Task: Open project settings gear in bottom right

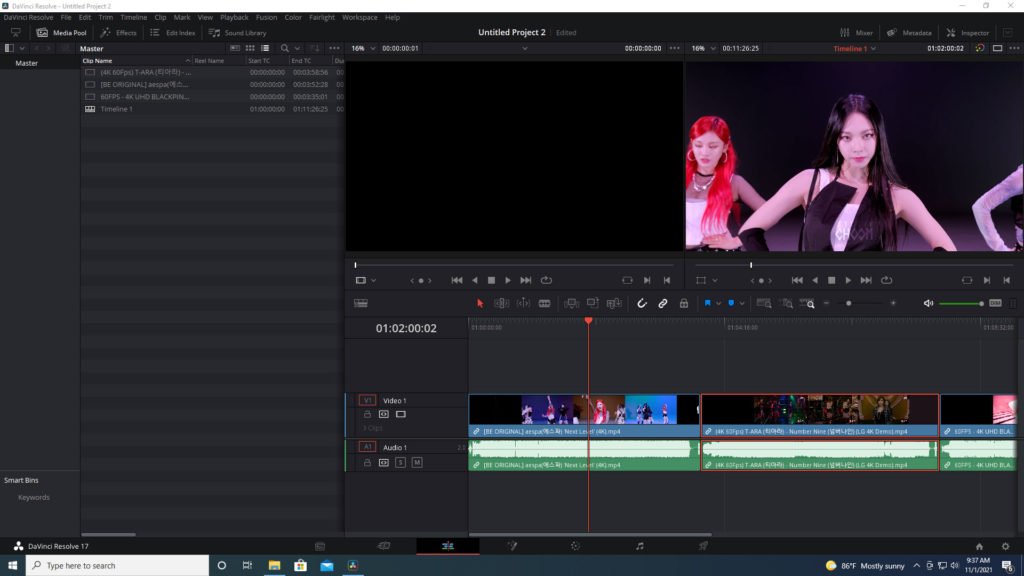Action: coord(1005,546)
